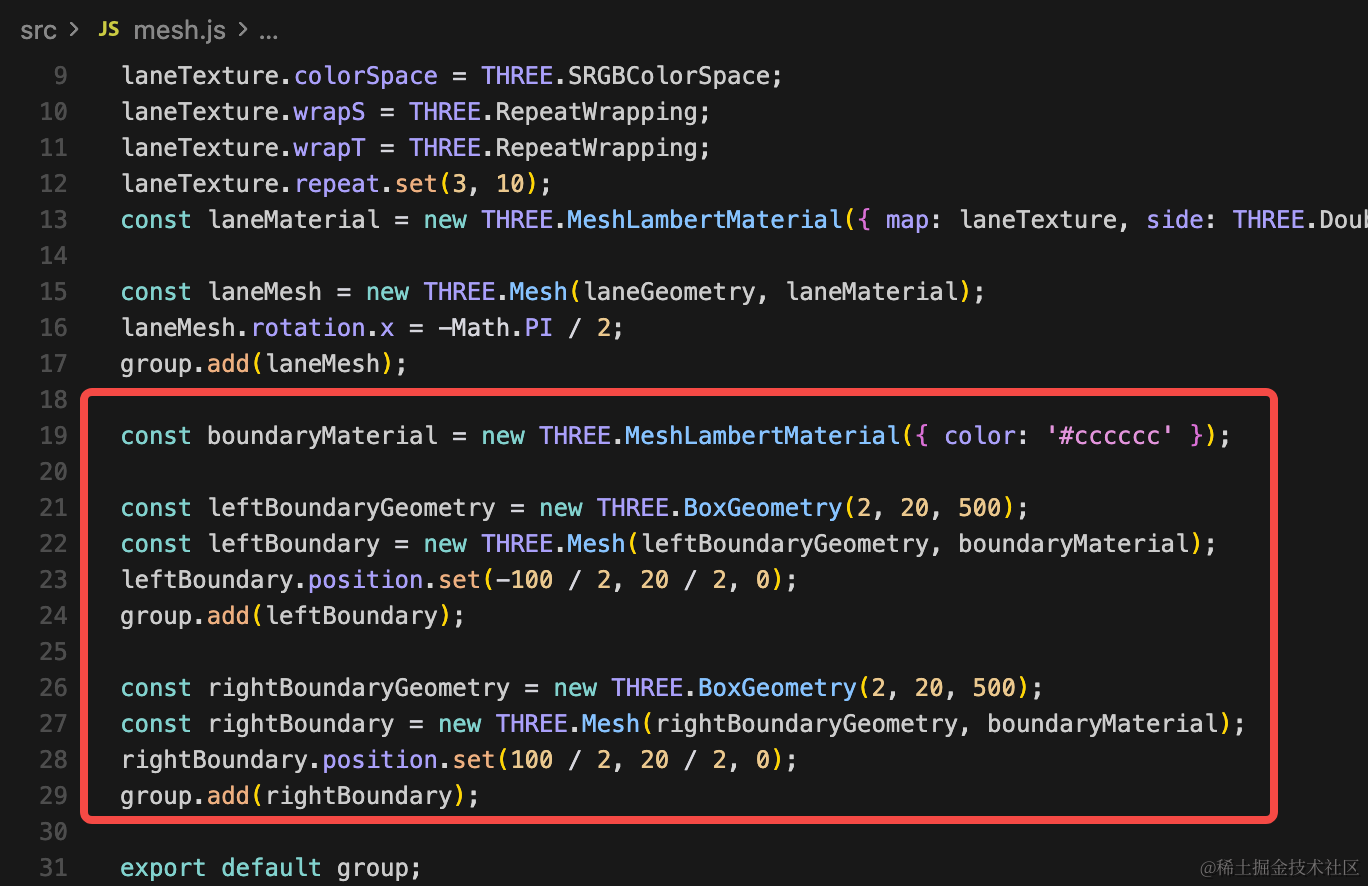Click 'laneMesh' declaration on line 15
This screenshot has width=1368, height=886.
[264, 292]
